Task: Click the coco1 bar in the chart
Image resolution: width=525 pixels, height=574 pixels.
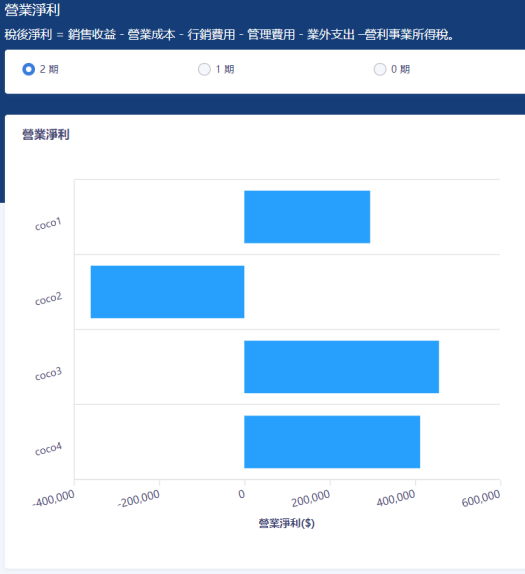Action: pos(307,217)
